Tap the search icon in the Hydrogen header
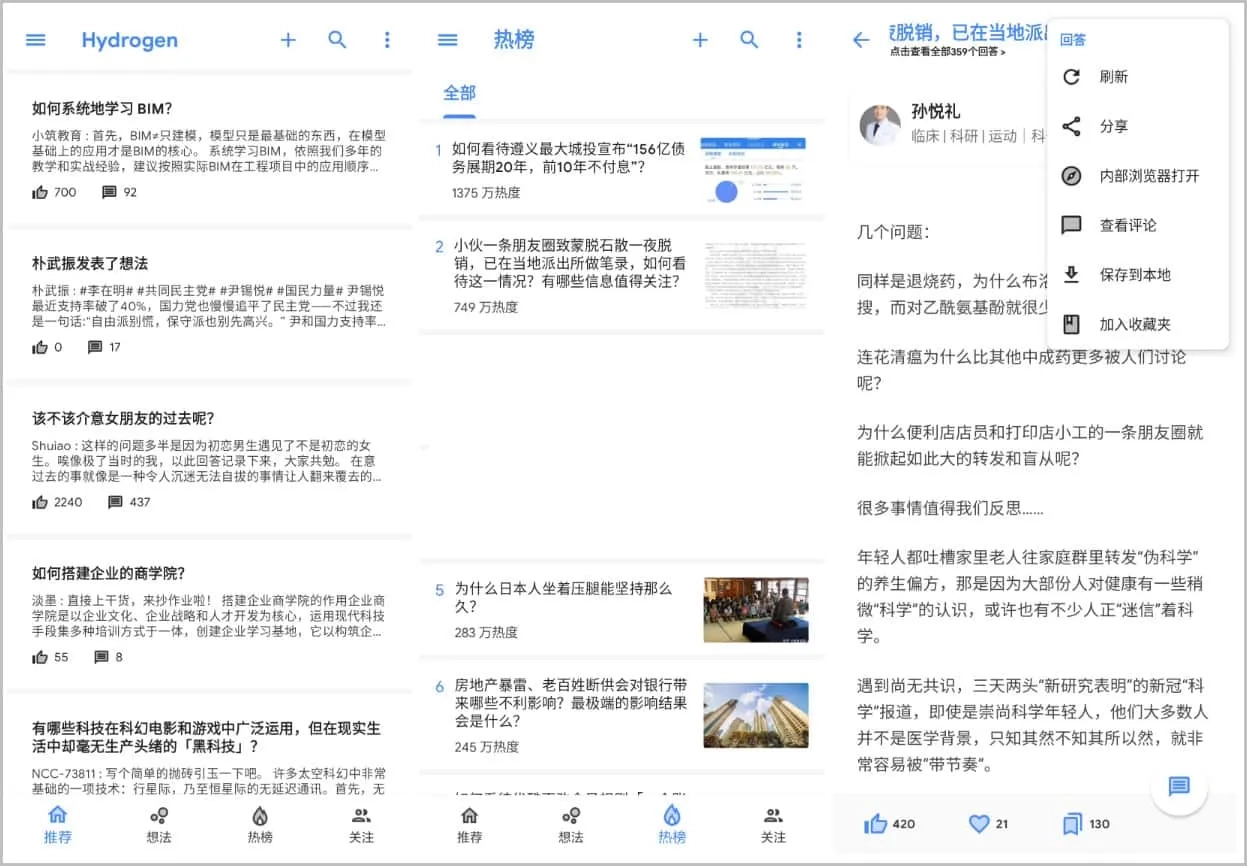1247x866 pixels. pos(337,40)
